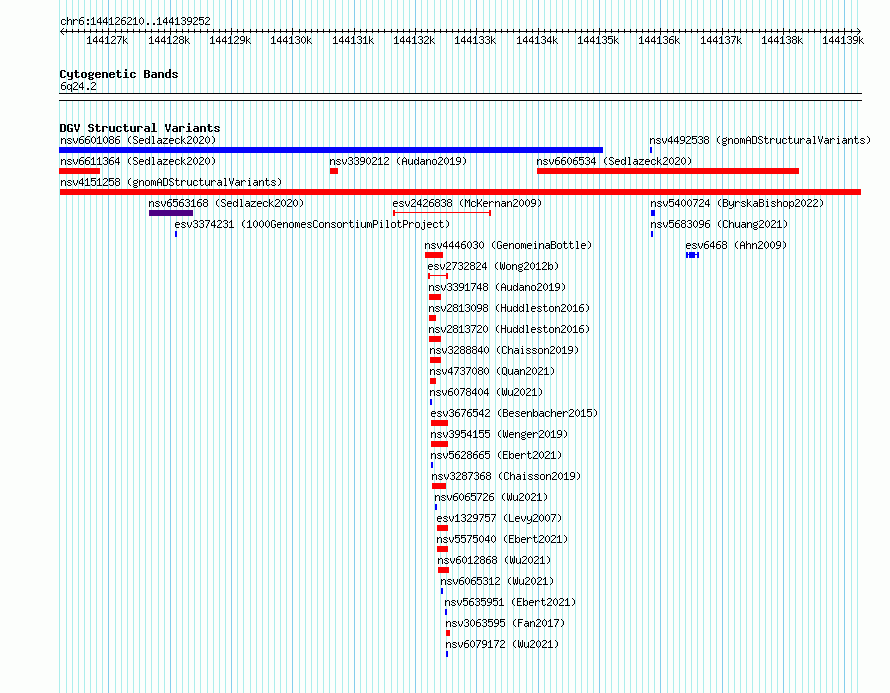Open nsv3391748 (Audano2019) label

(x=497, y=287)
